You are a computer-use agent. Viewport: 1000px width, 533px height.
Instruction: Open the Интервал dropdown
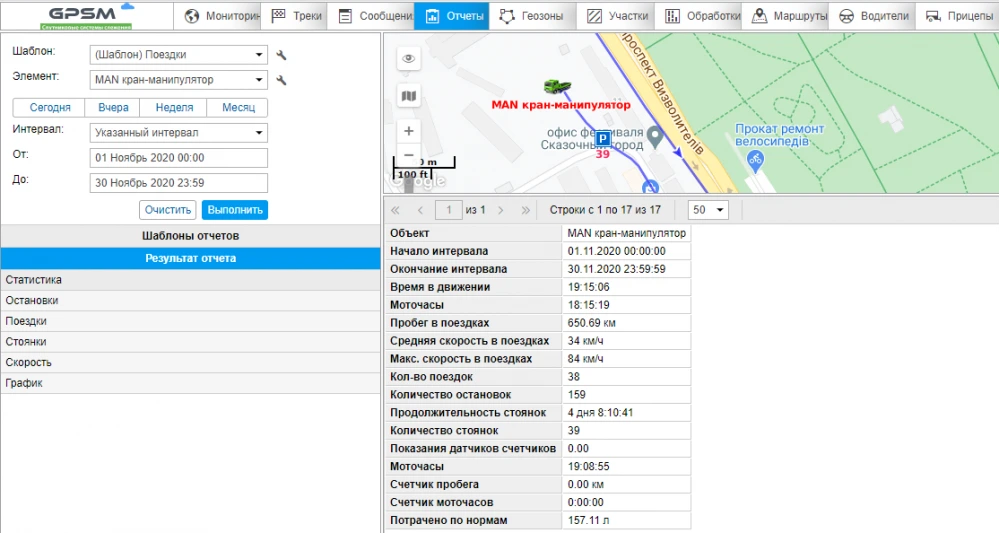click(x=178, y=132)
